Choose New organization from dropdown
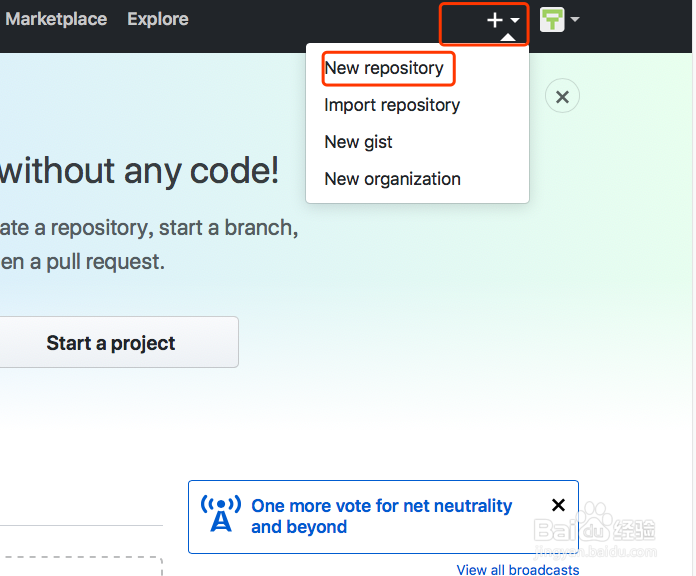Viewport: 696px width, 576px height. [392, 179]
